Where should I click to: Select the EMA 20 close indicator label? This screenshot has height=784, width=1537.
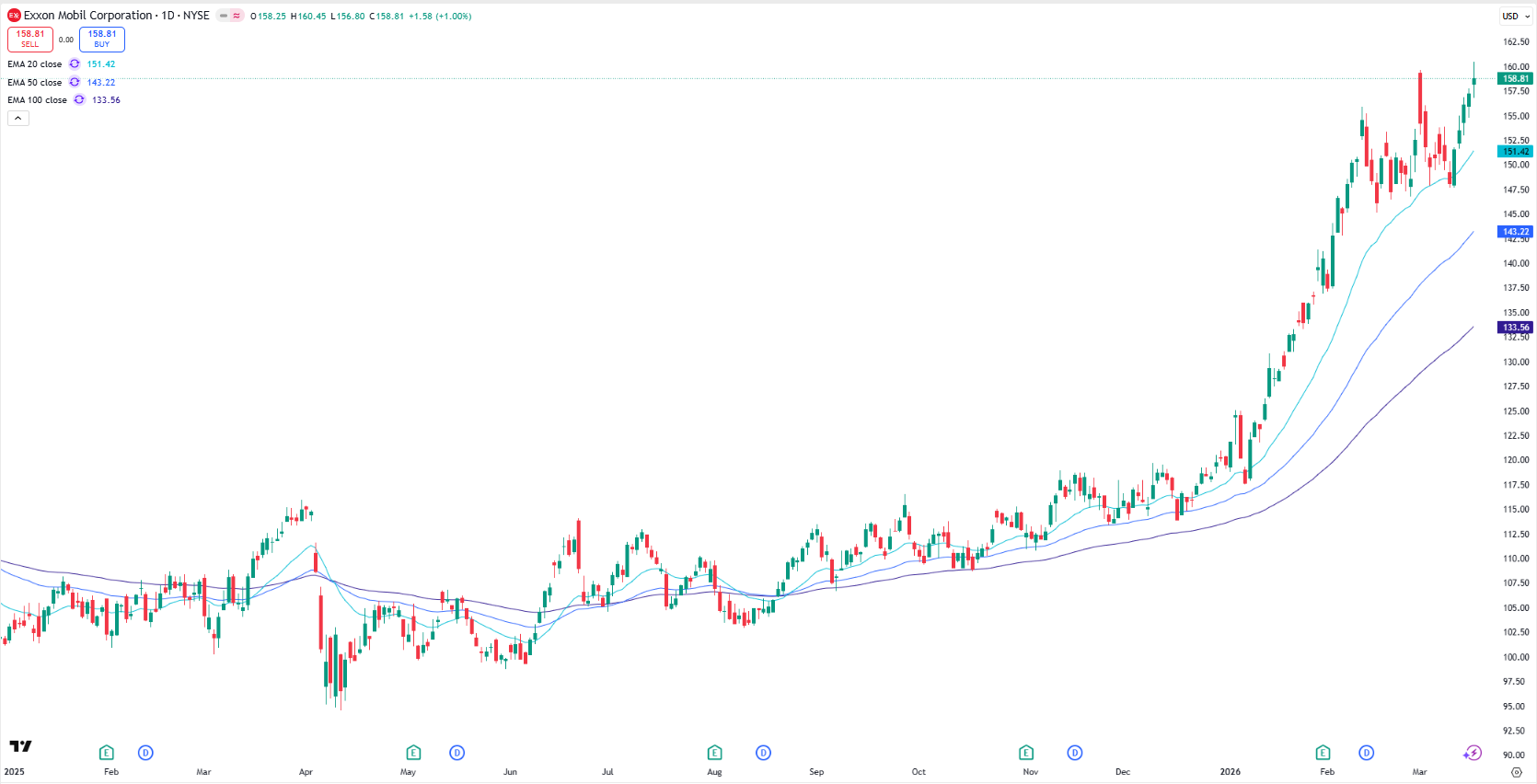tap(35, 64)
